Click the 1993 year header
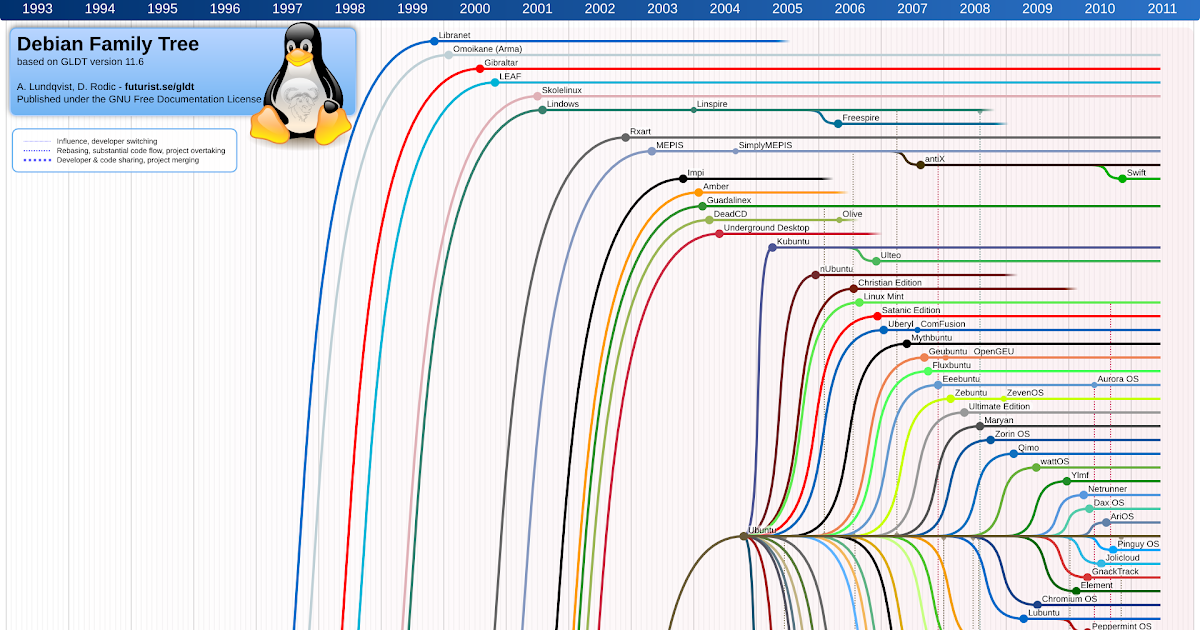 (x=37, y=9)
